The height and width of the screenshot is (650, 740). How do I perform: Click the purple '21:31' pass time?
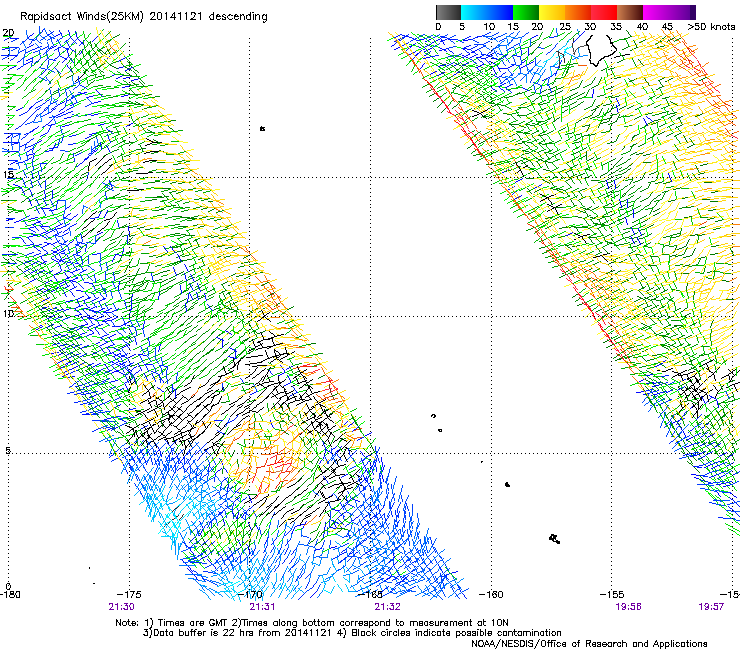262,607
